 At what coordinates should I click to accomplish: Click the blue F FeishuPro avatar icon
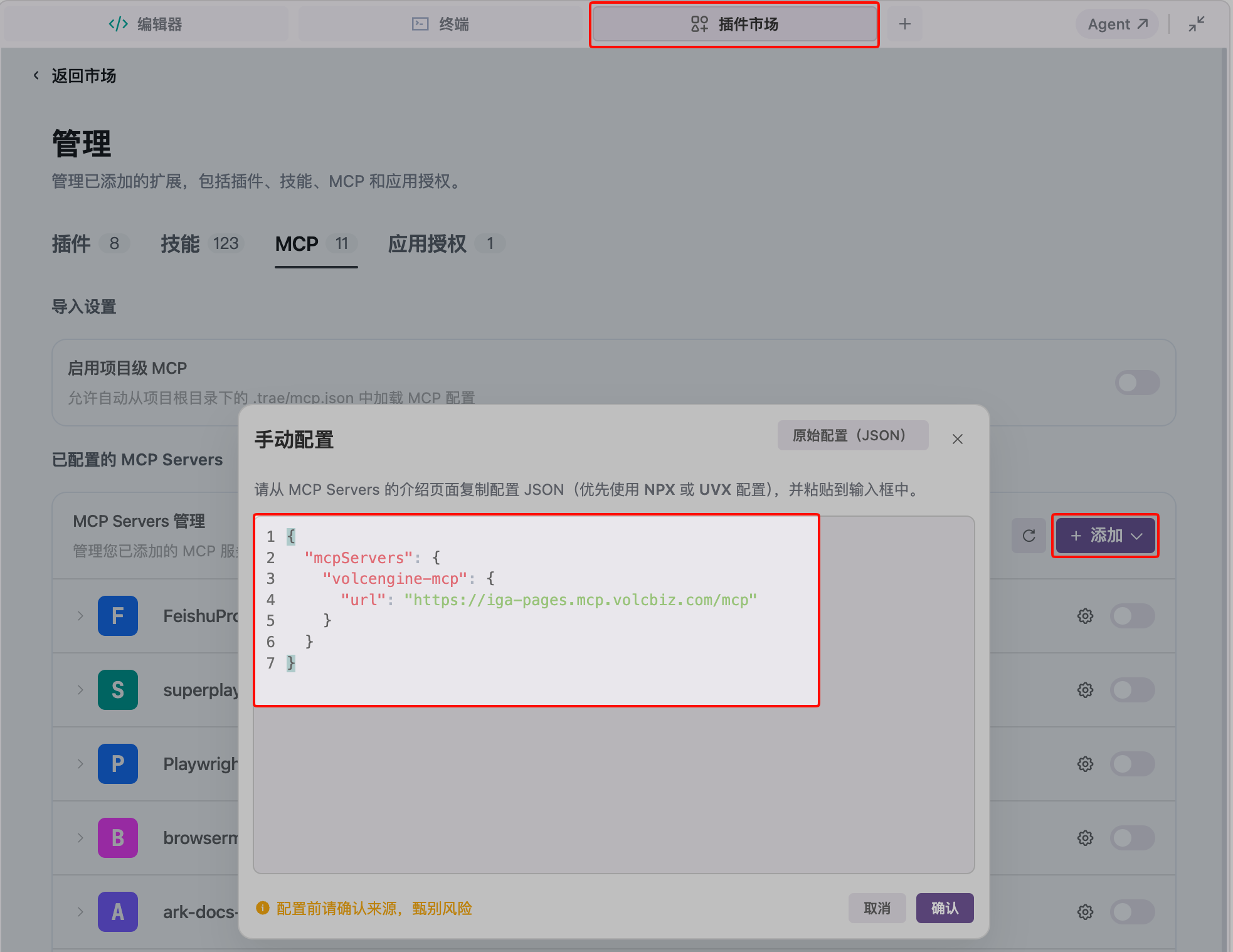coord(118,616)
